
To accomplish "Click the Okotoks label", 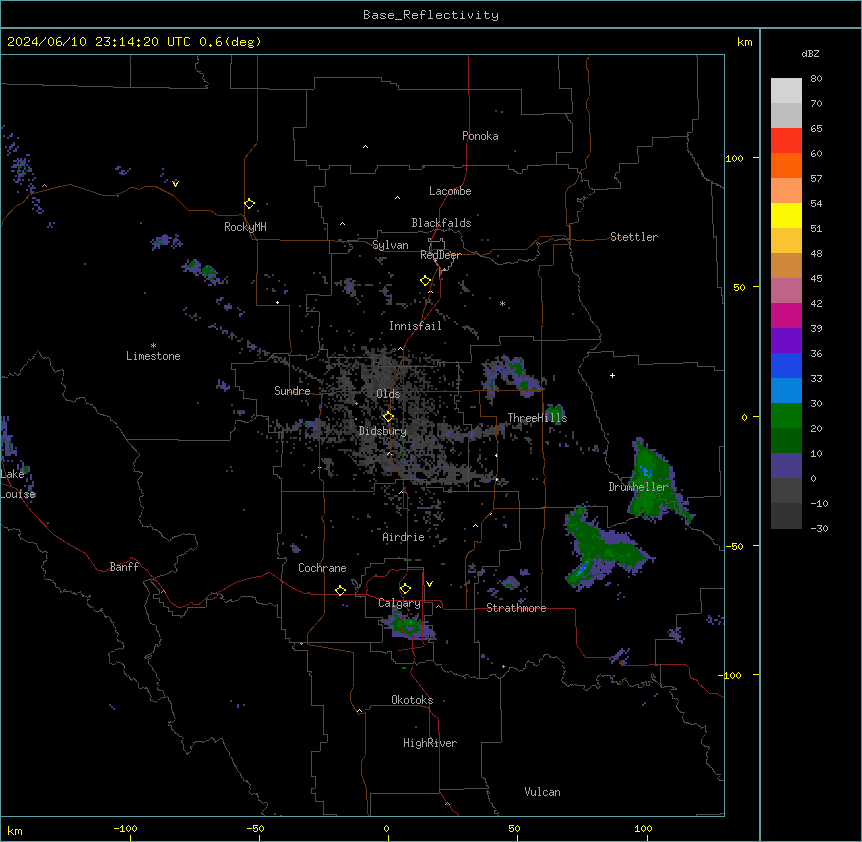I will click(412, 700).
